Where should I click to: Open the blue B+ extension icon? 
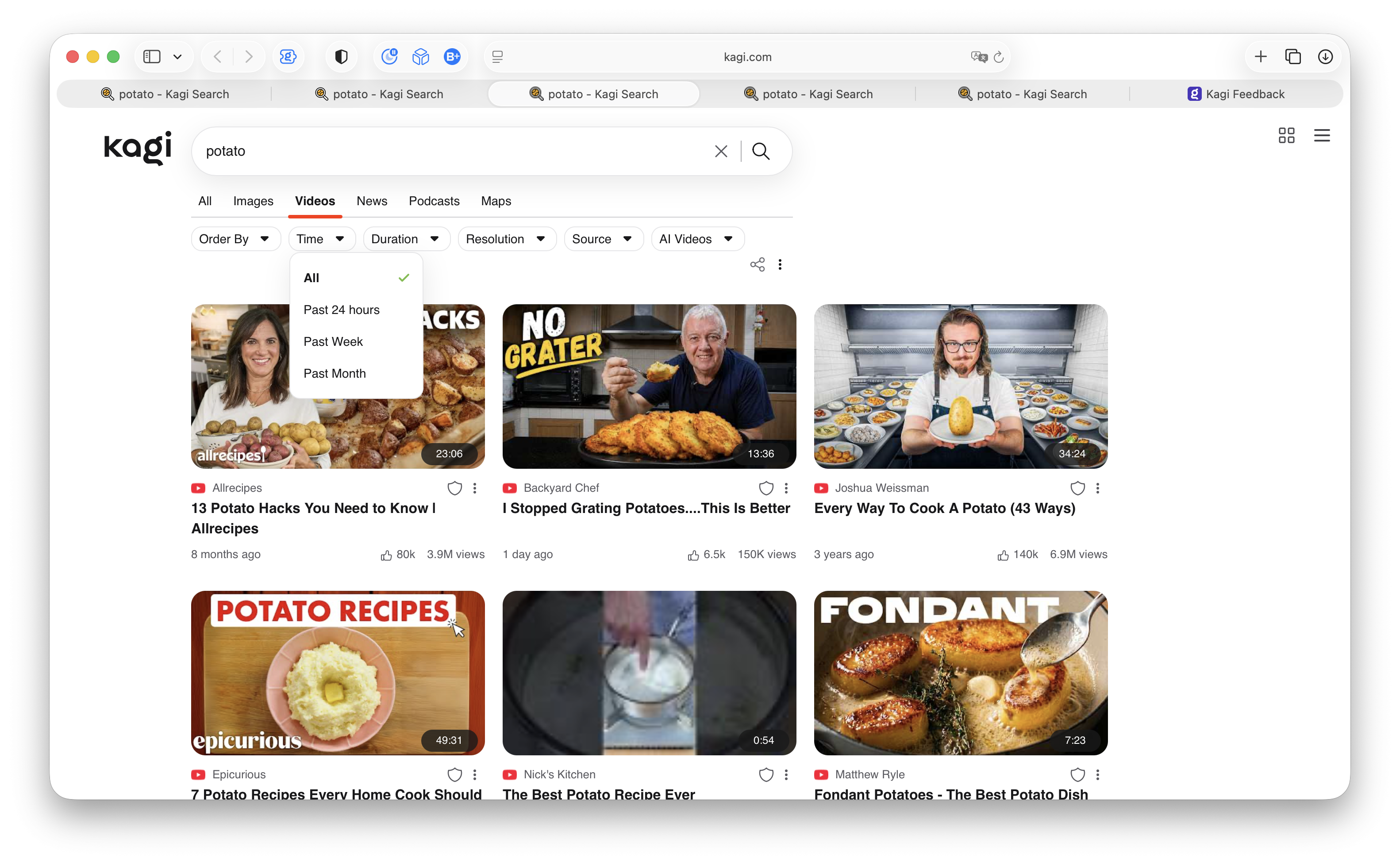point(452,57)
